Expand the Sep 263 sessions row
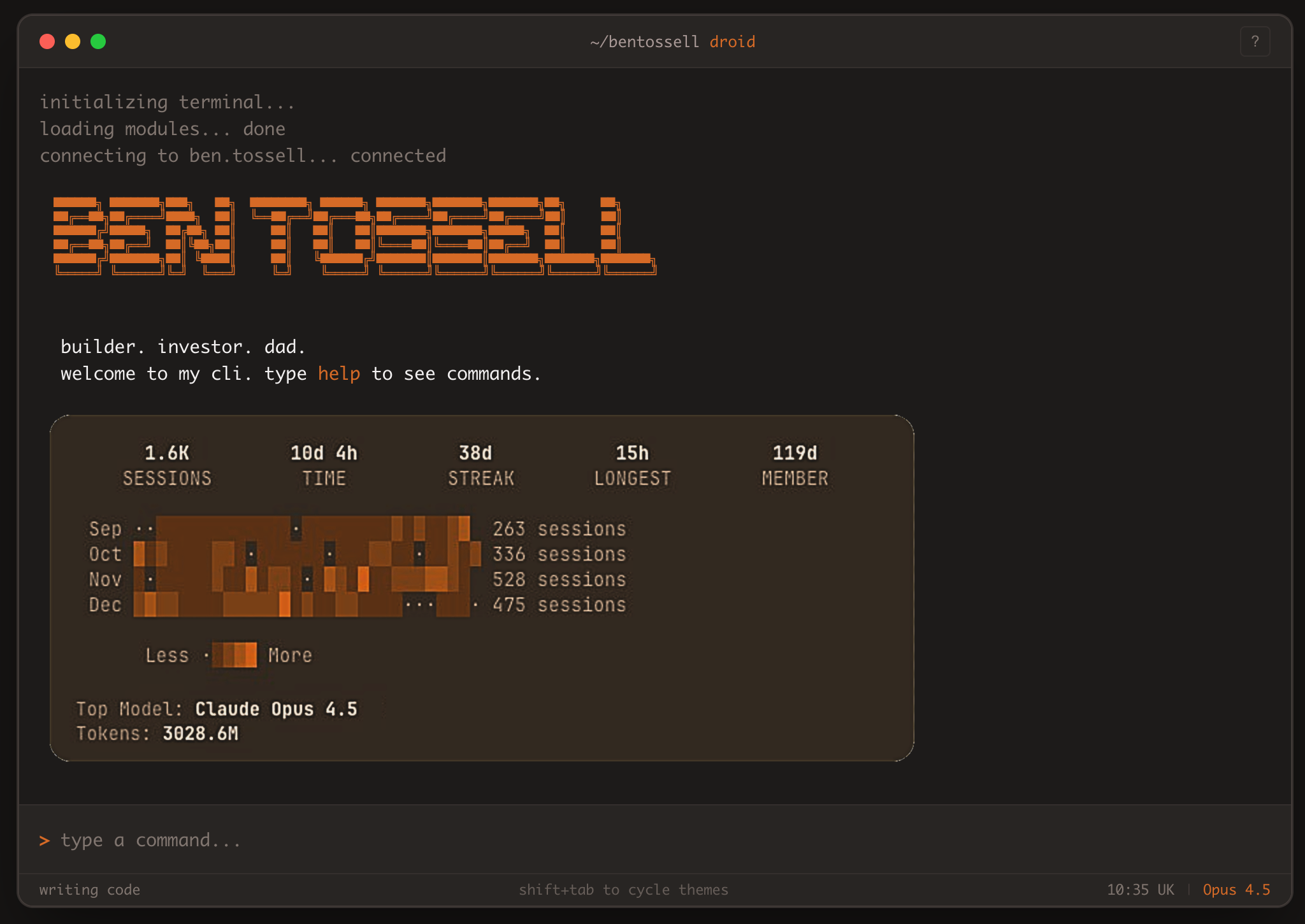 click(559, 528)
